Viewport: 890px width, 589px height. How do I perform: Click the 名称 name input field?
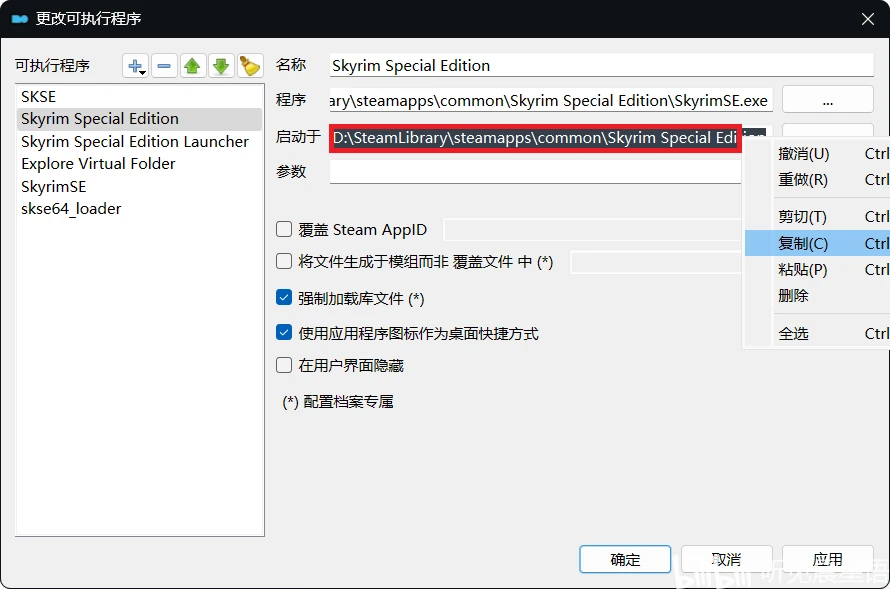601,65
